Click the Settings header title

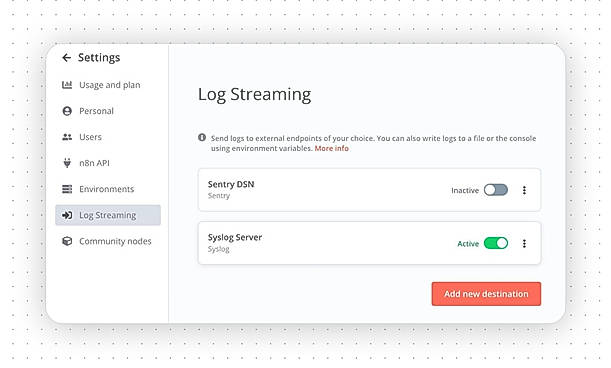click(99, 58)
